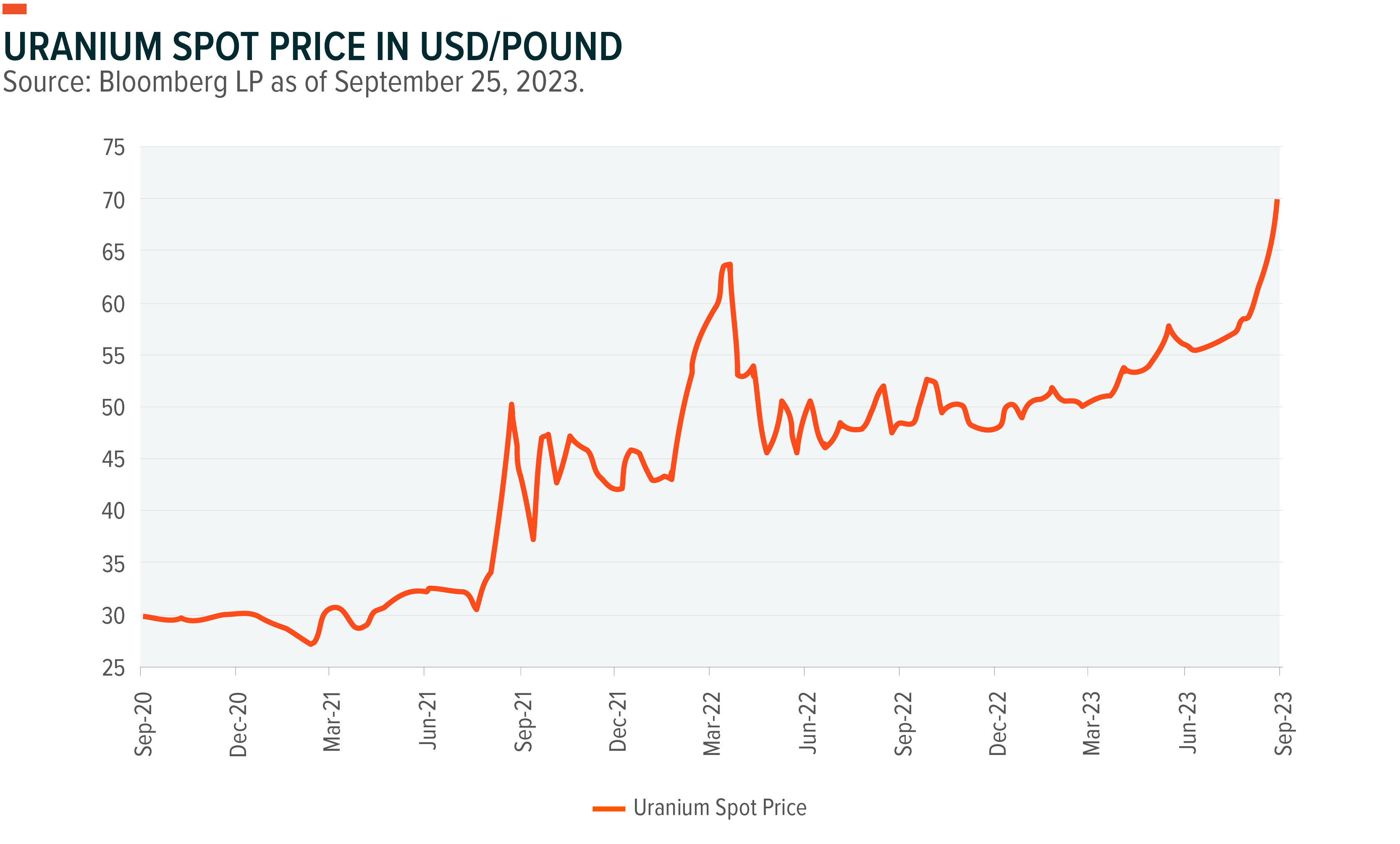The image size is (1400, 844).
Task: Click the 75 y-axis value label
Action: click(114, 147)
